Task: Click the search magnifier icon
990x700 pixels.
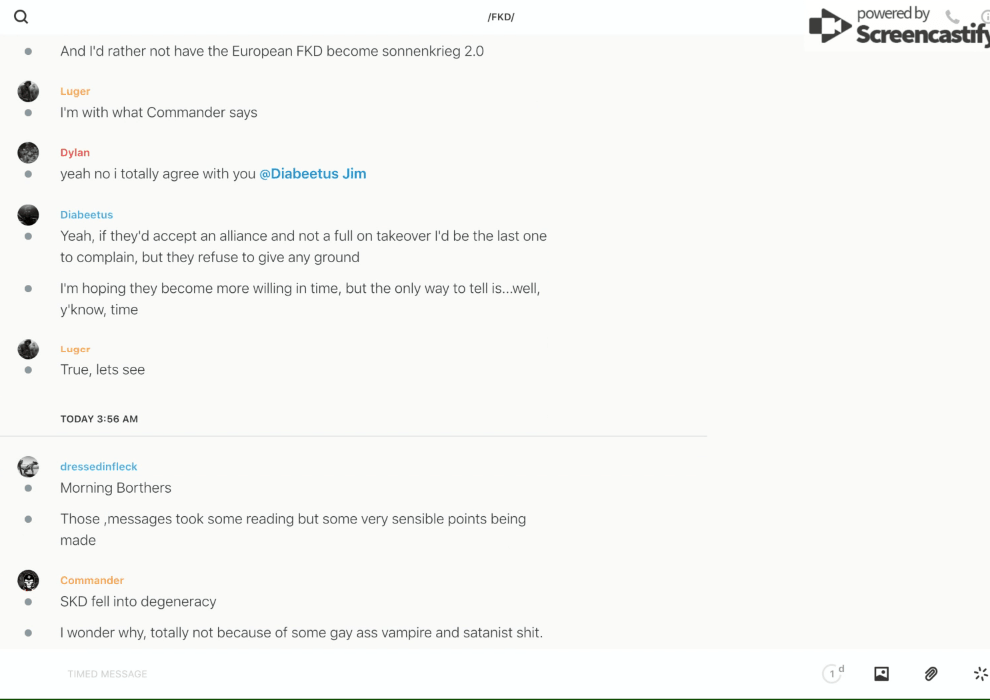Action: (21, 17)
